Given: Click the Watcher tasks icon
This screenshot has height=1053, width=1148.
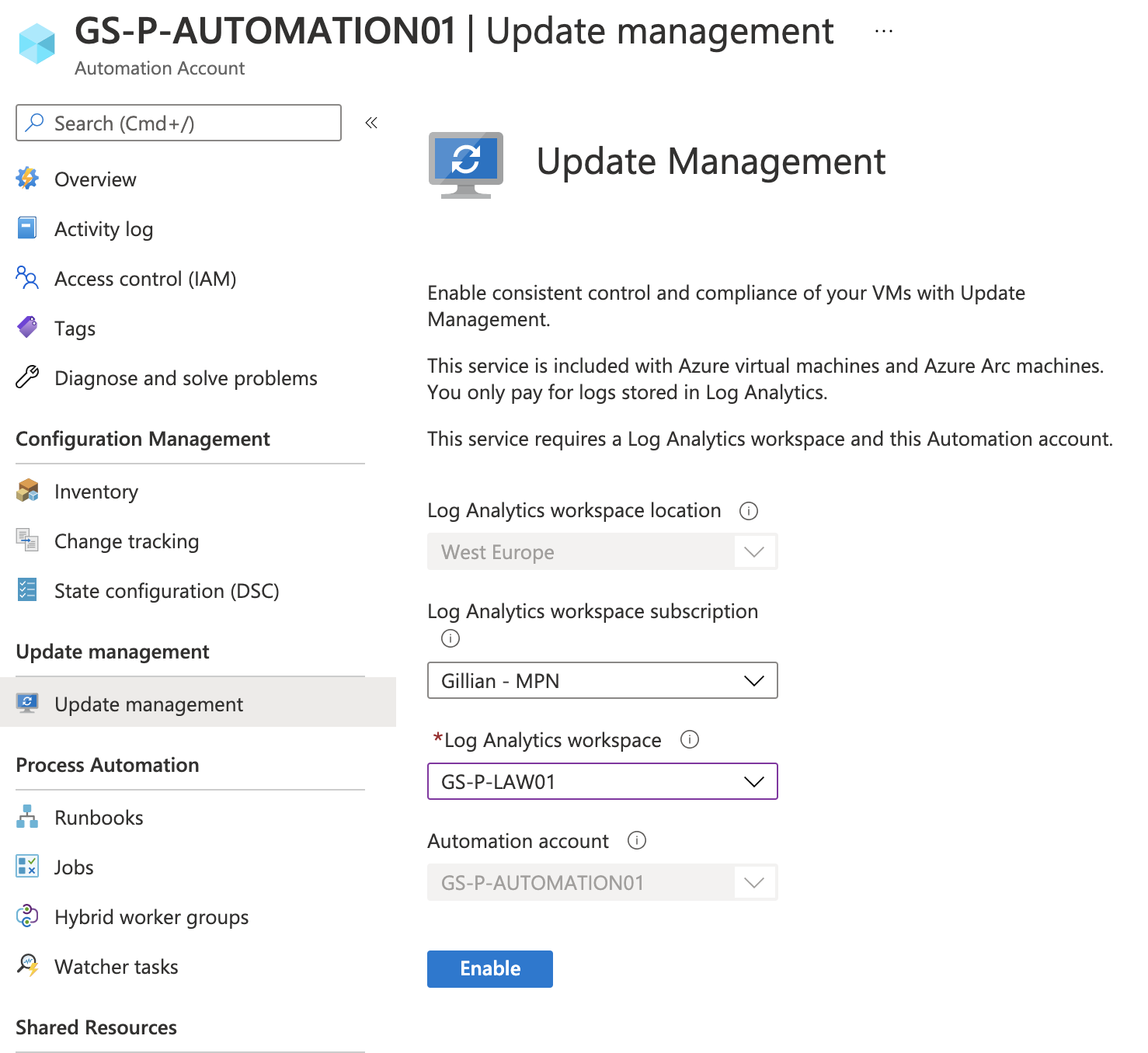Looking at the screenshot, I should pos(27,966).
